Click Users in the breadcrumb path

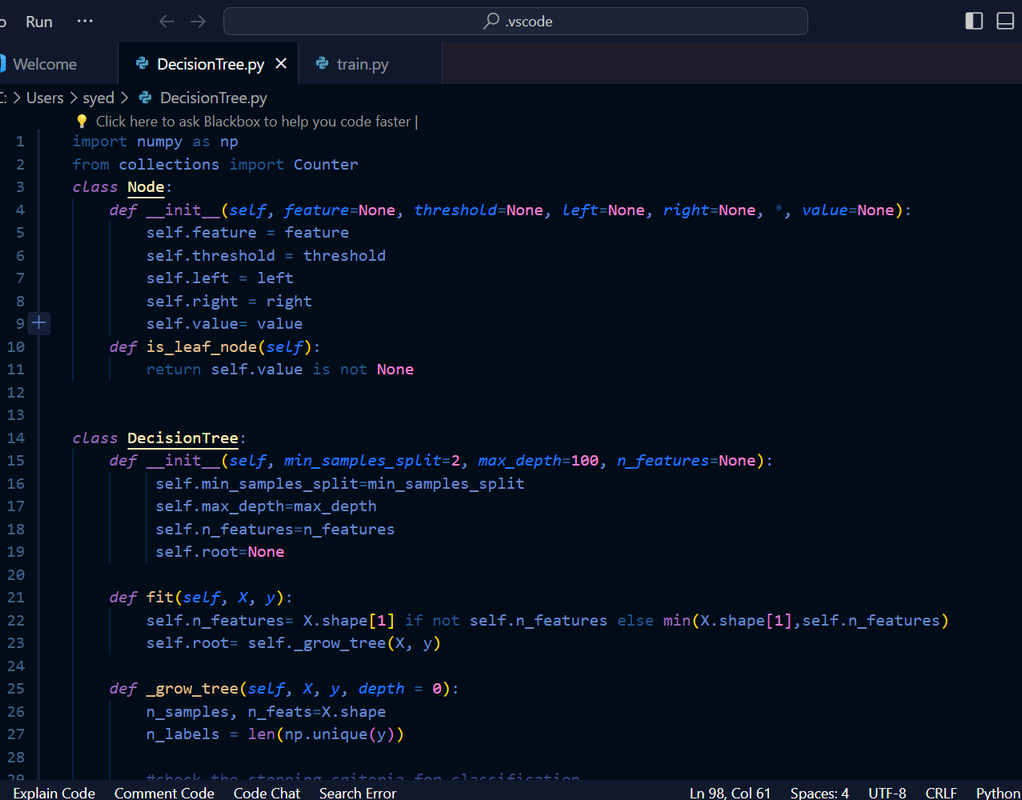(45, 98)
